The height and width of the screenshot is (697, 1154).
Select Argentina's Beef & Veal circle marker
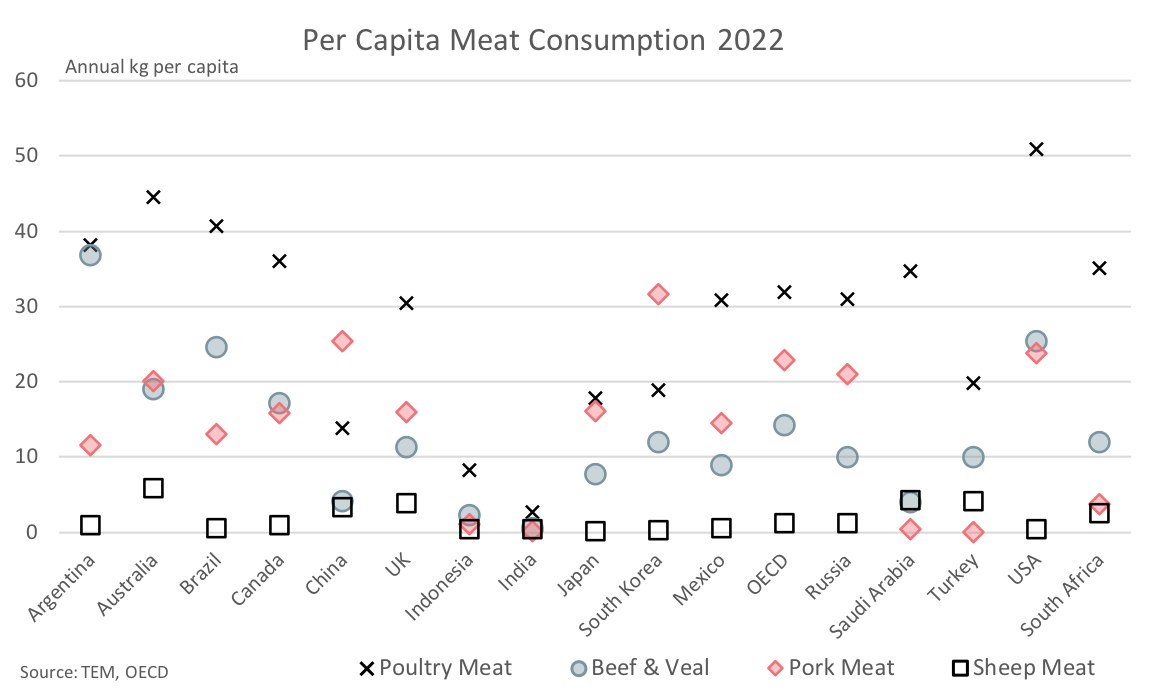(x=90, y=255)
